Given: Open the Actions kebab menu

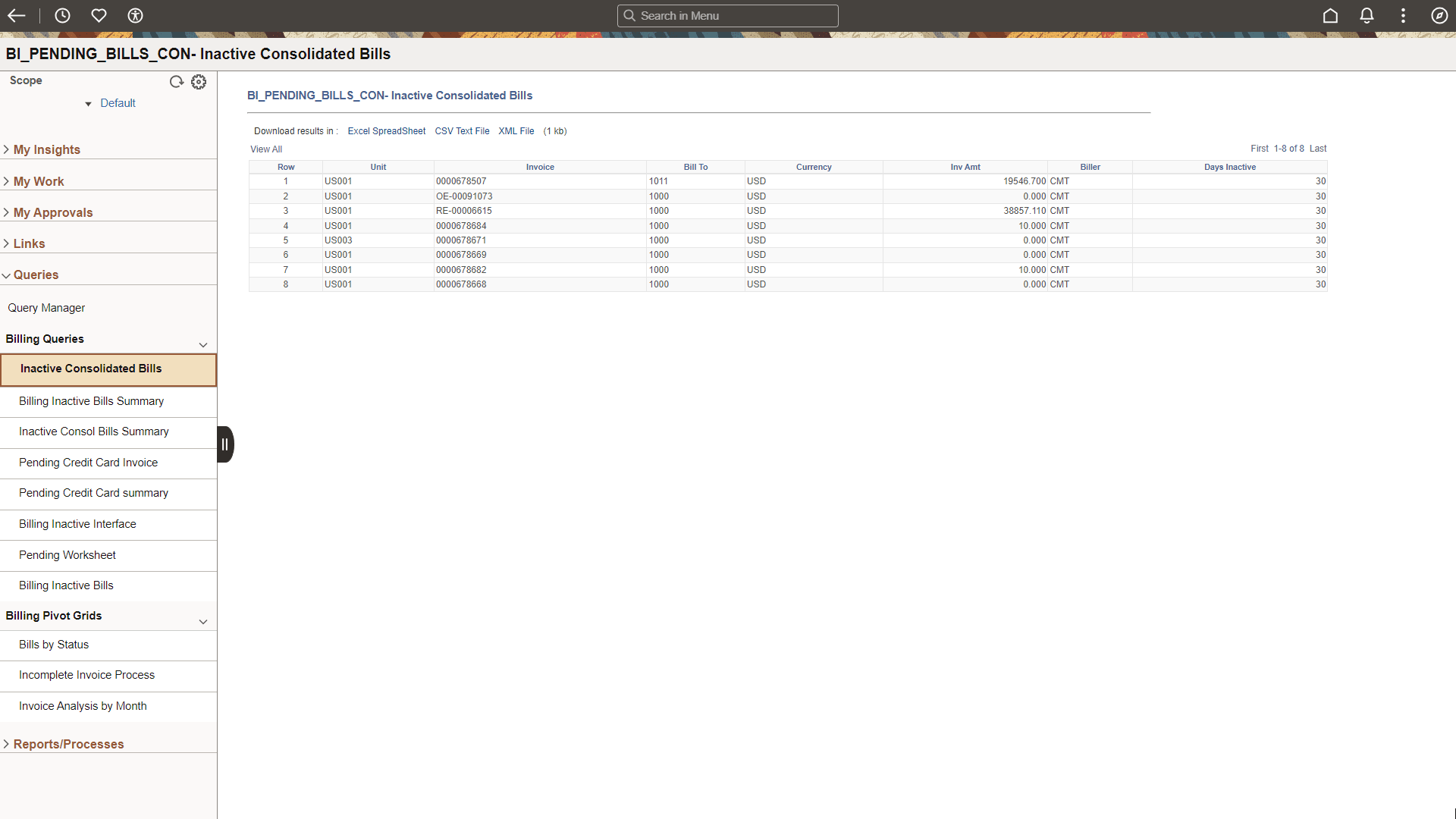Looking at the screenshot, I should 1403,15.
